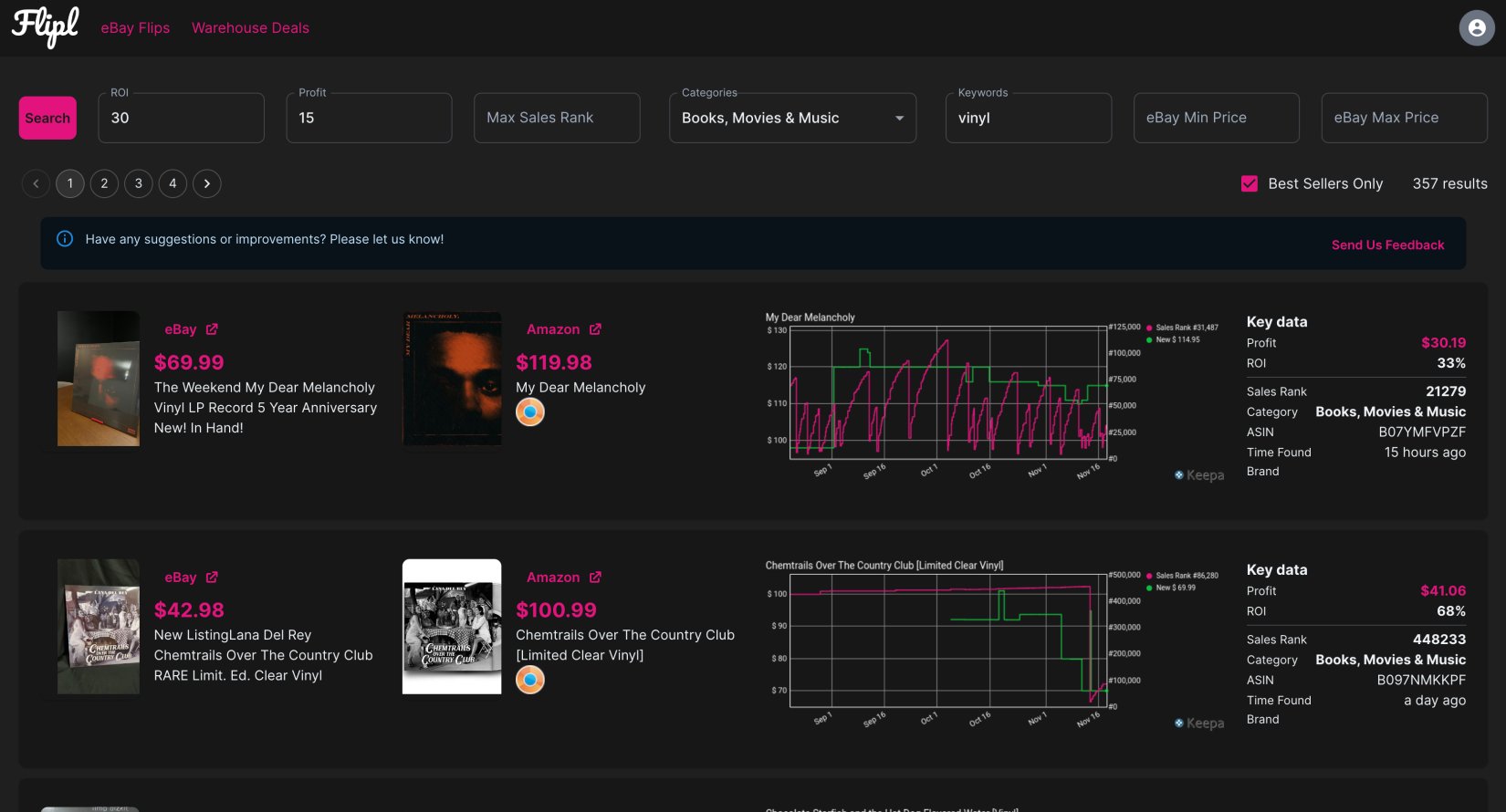
Task: Click the $100.99 Amazon price
Action: click(x=556, y=610)
